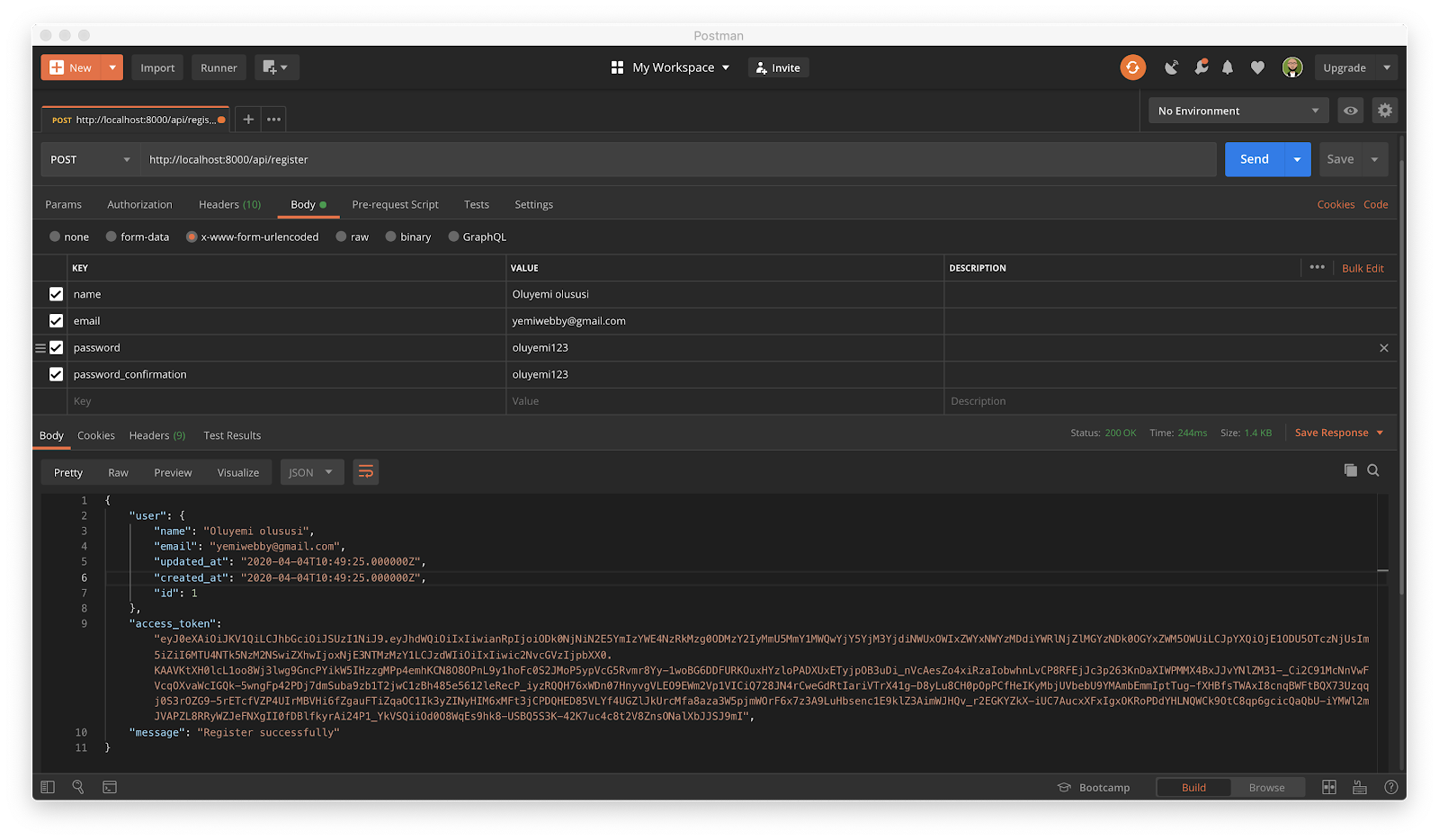The width and height of the screenshot is (1439, 840).
Task: Toggle two-pane layout view icon
Action: tap(1329, 787)
